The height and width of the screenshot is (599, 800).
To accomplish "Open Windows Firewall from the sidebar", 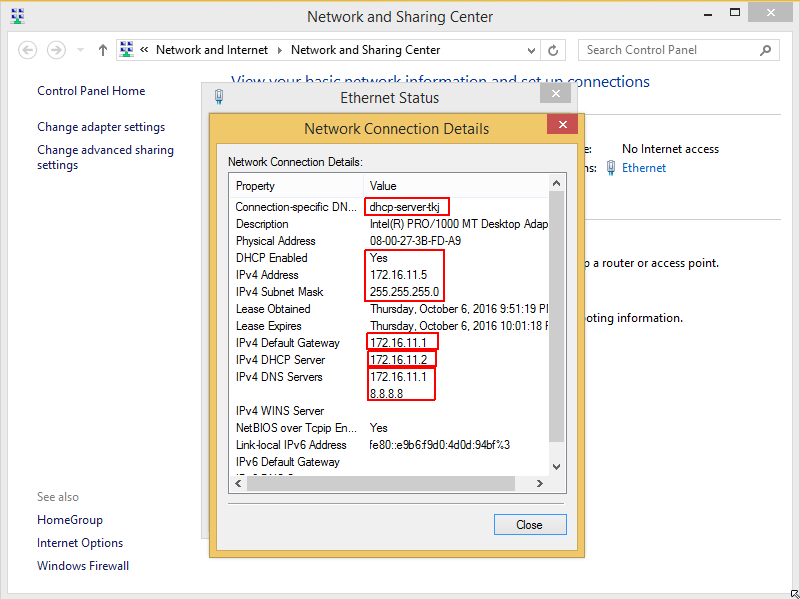I will tap(82, 565).
